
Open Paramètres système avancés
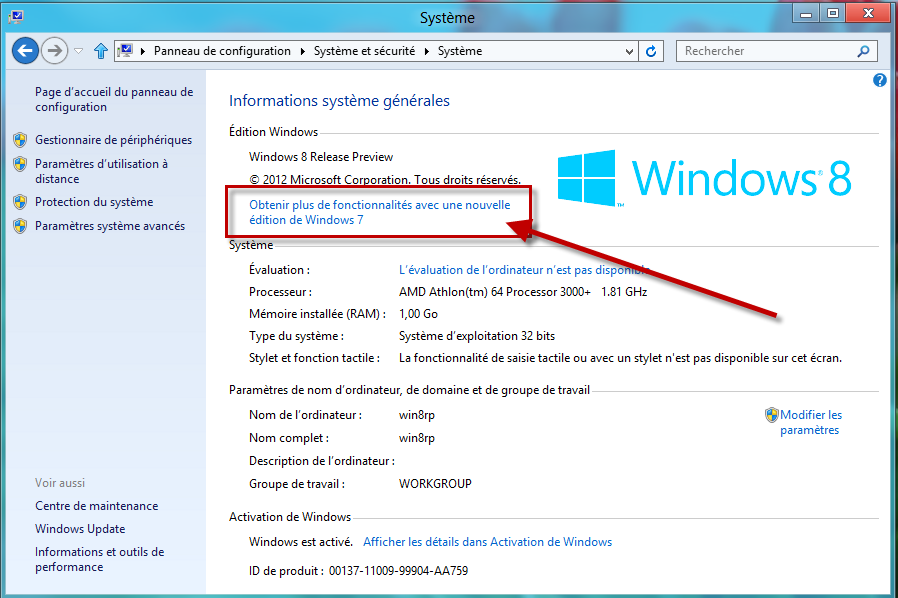(110, 226)
